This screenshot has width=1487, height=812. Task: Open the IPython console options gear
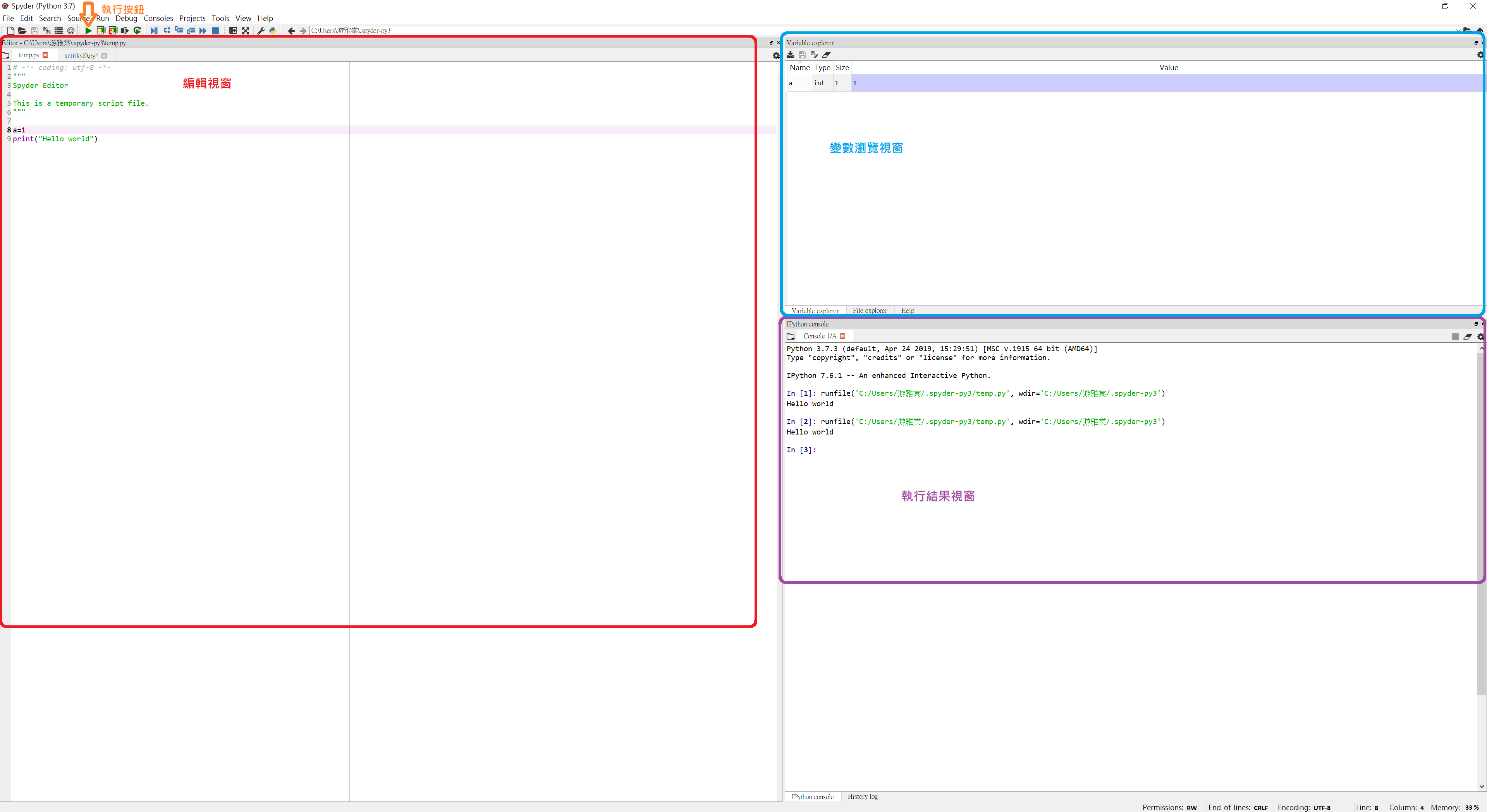pos(1480,336)
